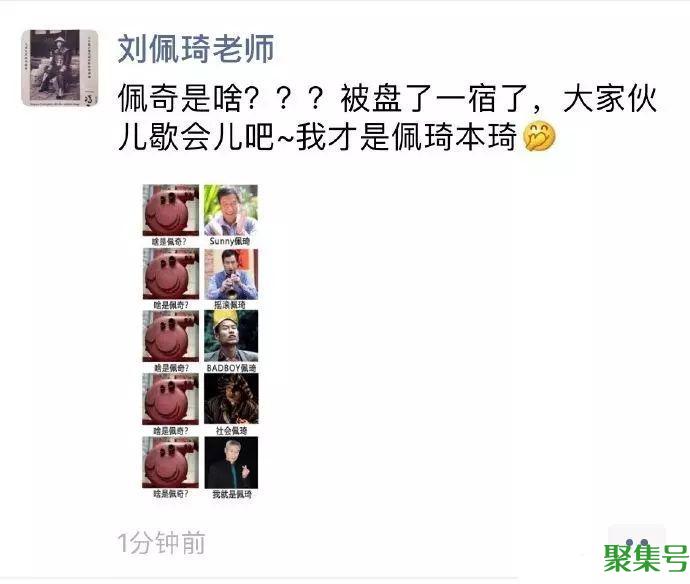Open 刘佩琦老师's profile avatar
Image resolution: width=690 pixels, height=584 pixels.
pos(60,68)
